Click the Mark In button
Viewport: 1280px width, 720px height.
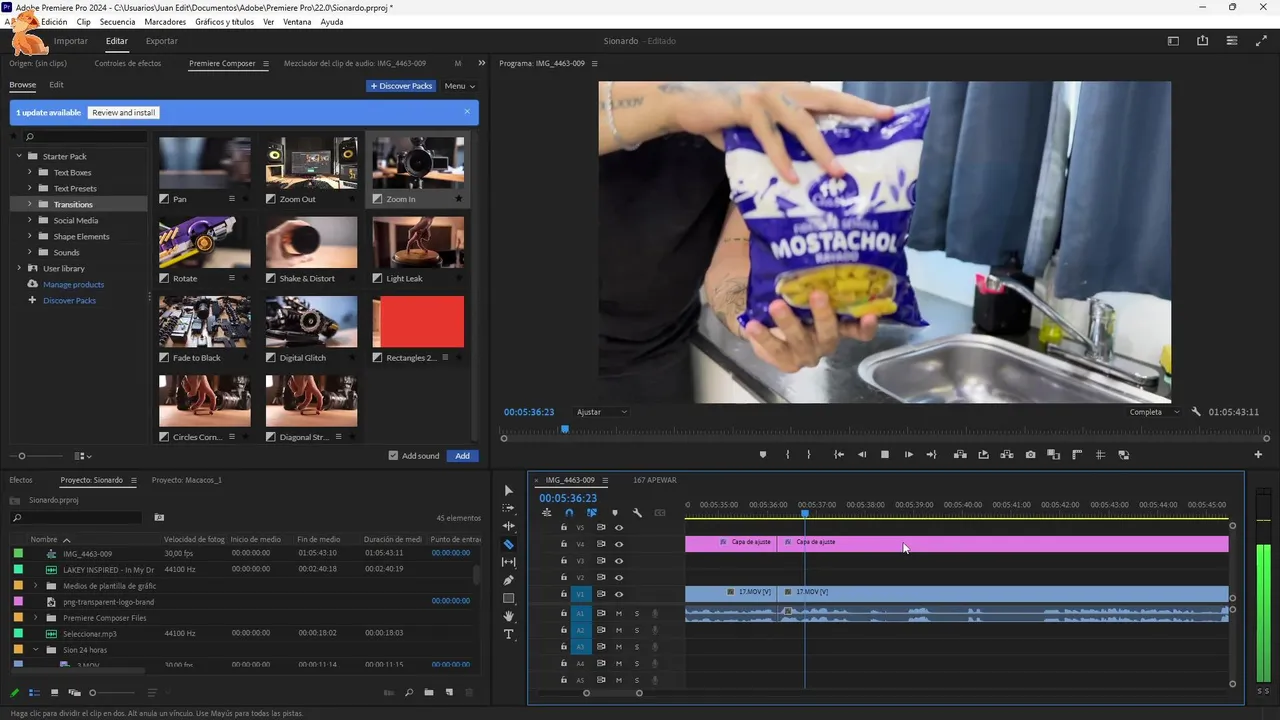787,455
